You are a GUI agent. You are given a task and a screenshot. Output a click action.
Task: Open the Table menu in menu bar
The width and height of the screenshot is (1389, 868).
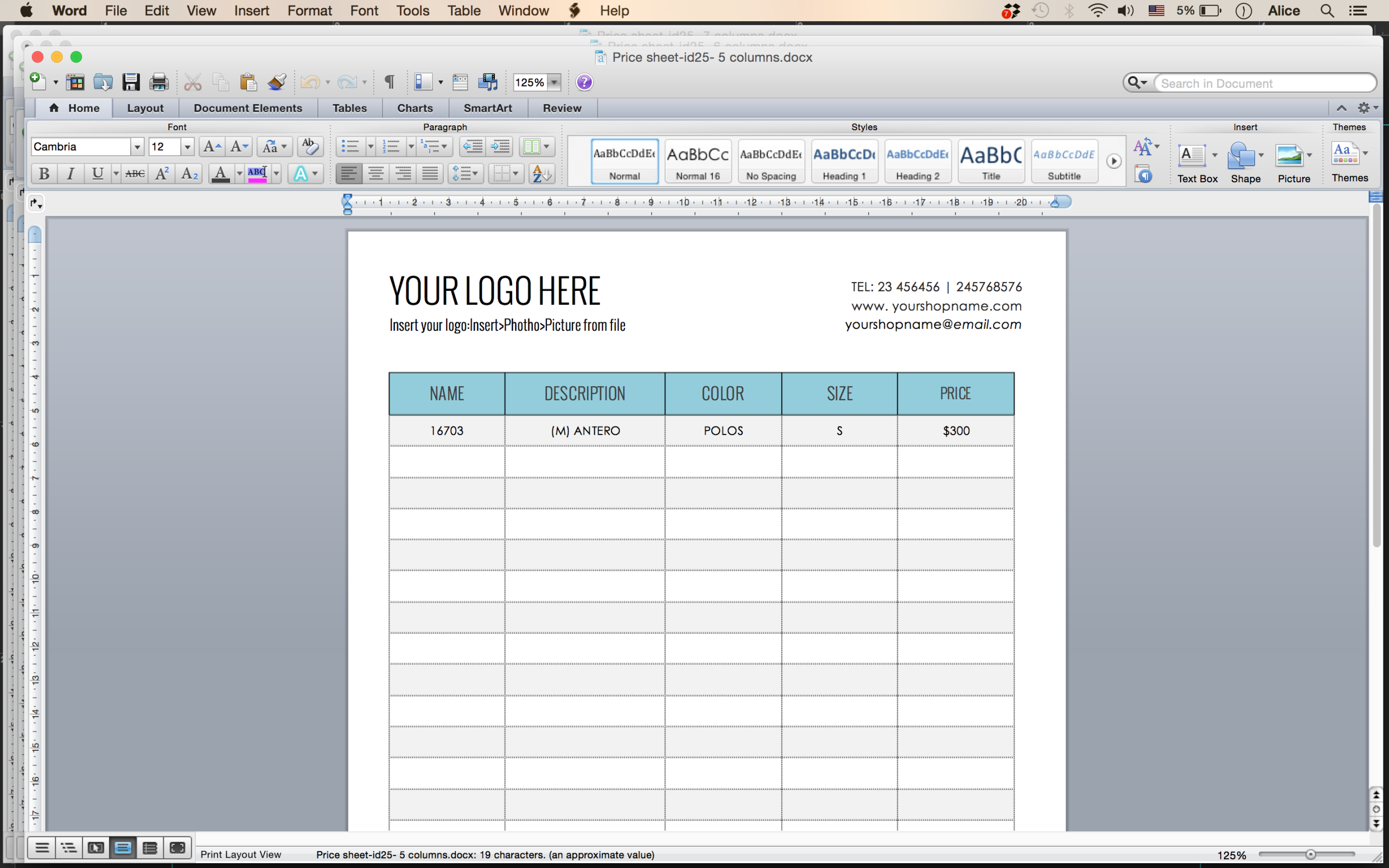click(464, 10)
